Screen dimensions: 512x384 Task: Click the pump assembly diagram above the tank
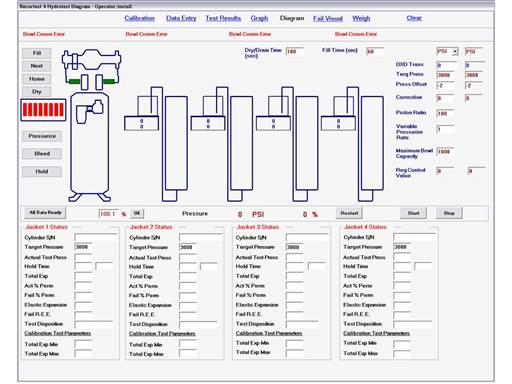pos(91,69)
